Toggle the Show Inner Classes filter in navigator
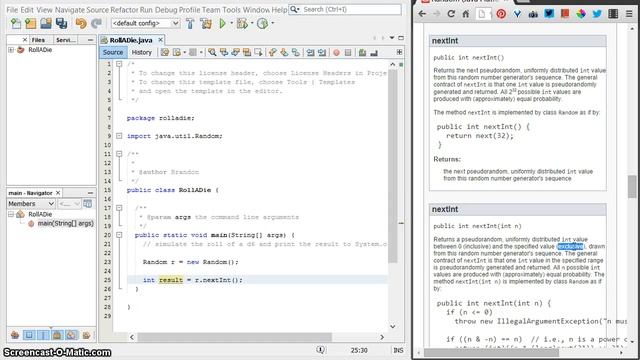This screenshot has width=640, height=360. tap(71, 335)
